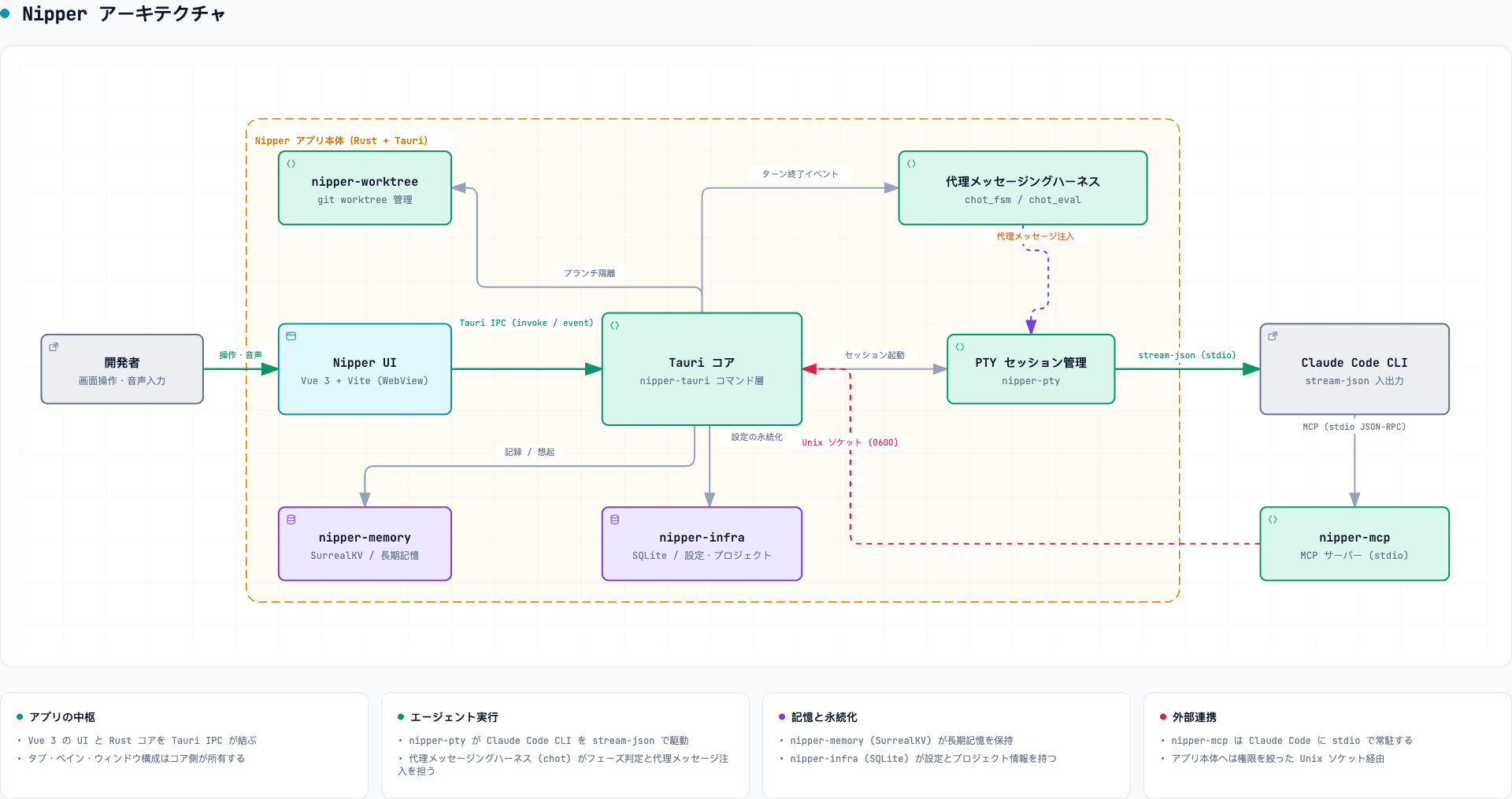Click the 記録 / 想起 edge label
Screen dimensions: 1512x799
coord(530,452)
